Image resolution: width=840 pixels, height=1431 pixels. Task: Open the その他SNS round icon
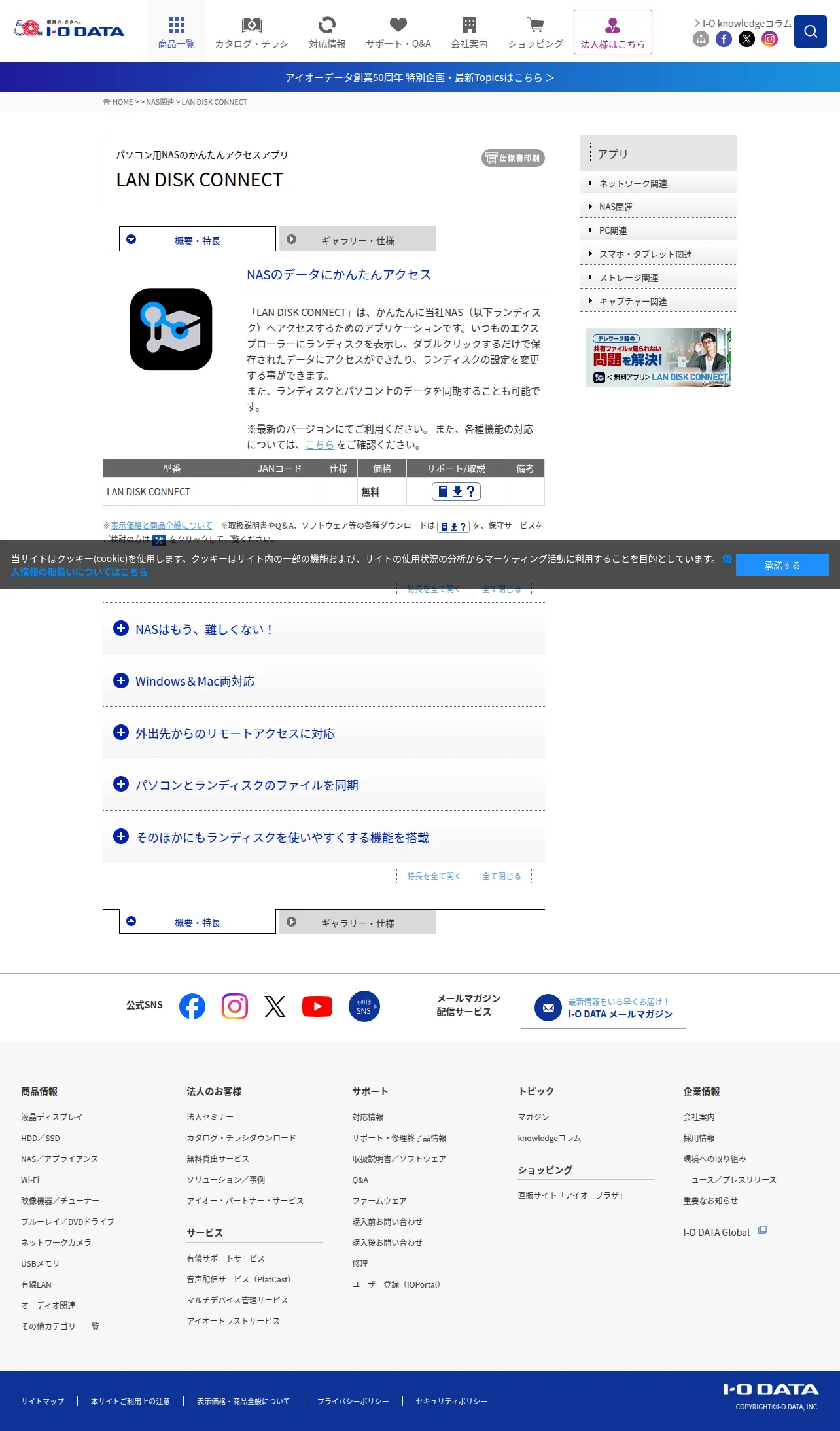tap(364, 1006)
